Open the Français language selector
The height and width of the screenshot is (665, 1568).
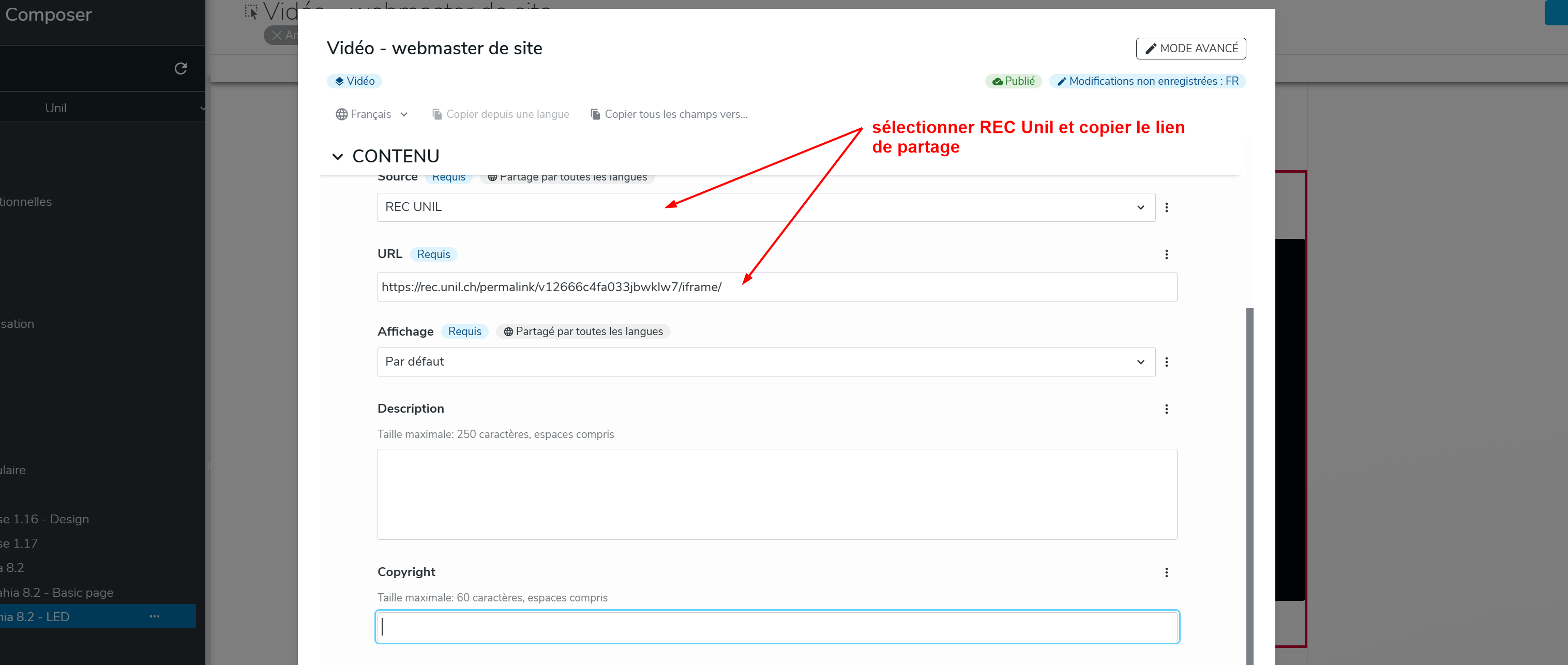click(371, 114)
